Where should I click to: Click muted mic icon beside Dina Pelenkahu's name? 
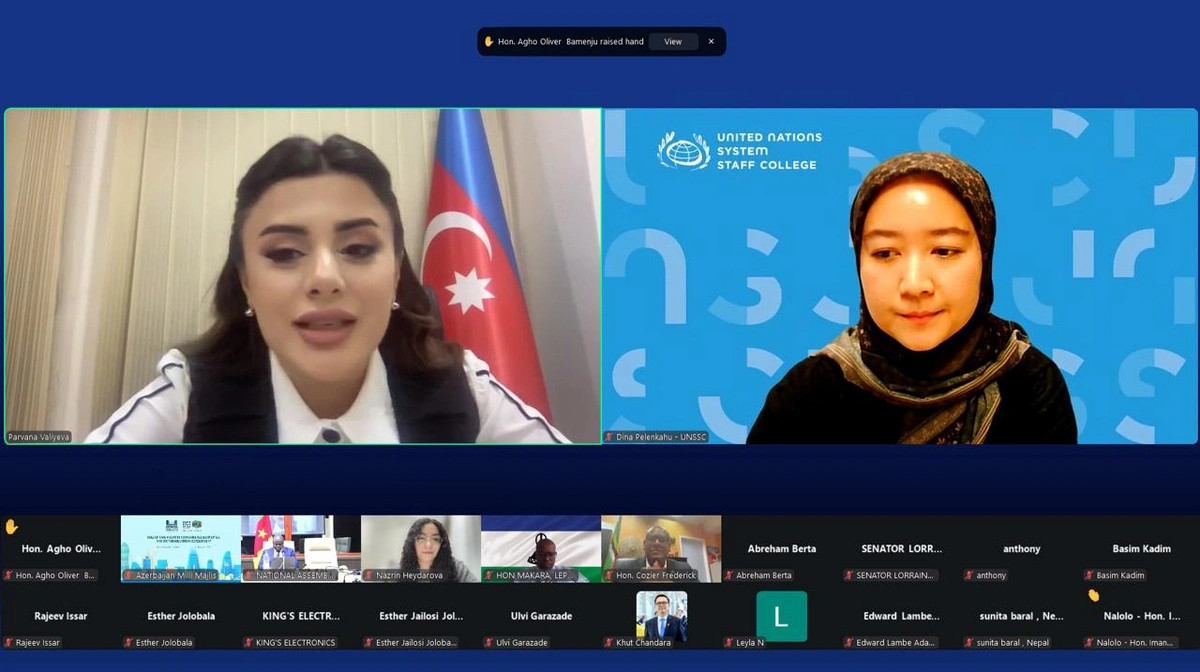[x=610, y=437]
